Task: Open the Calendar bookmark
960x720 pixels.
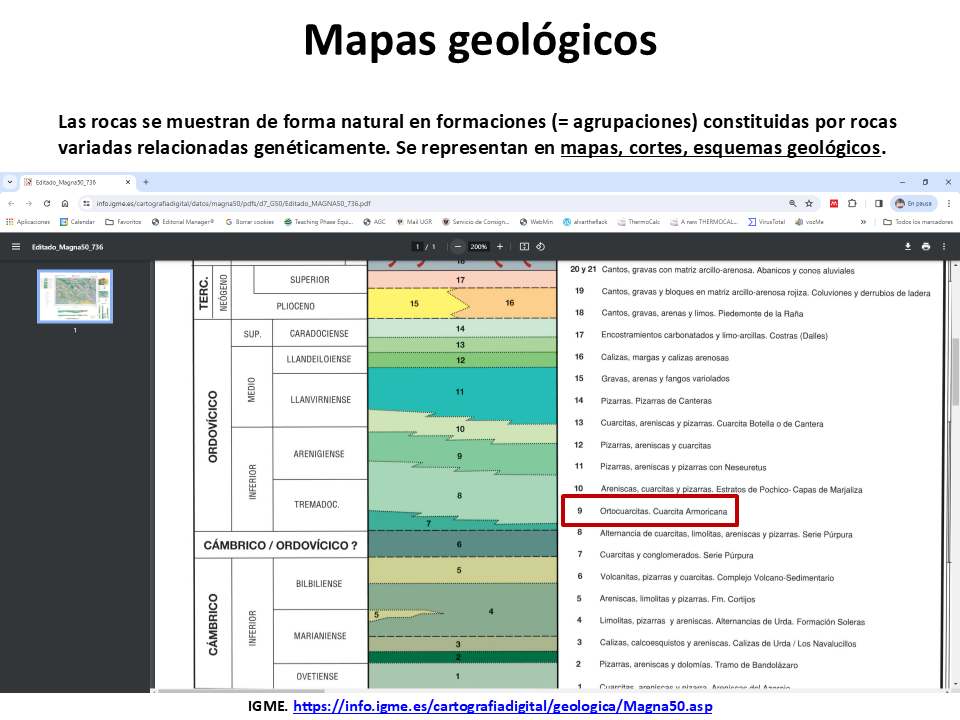Action: point(77,222)
